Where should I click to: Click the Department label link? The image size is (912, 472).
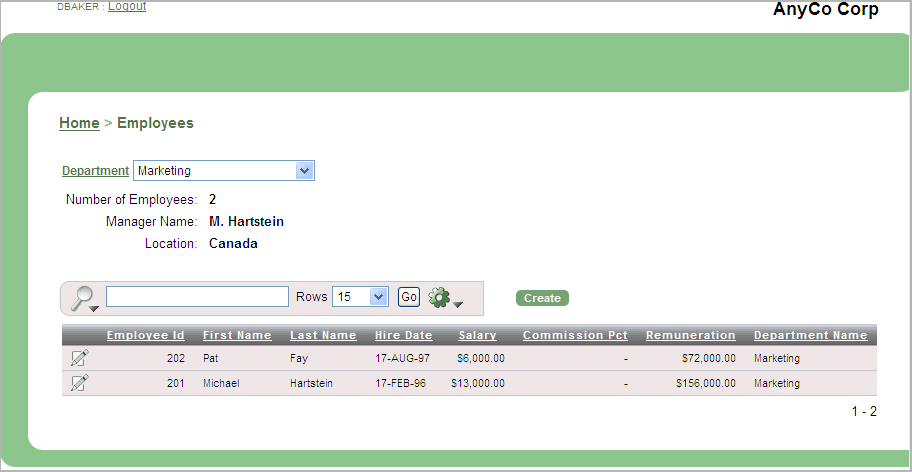click(95, 171)
